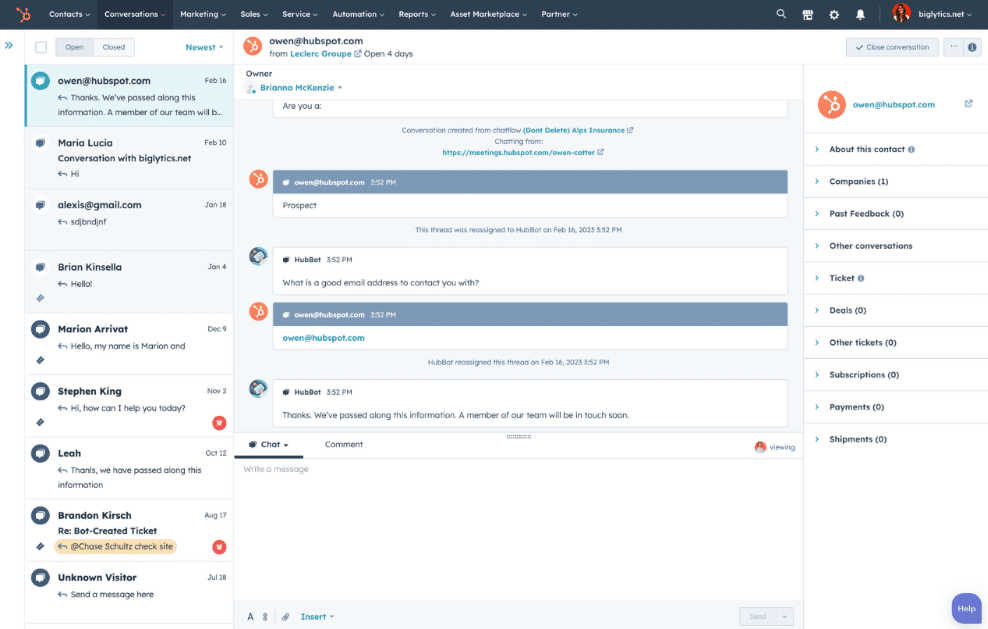
Task: Click the HubBot avatar on the email question
Action: 258,256
